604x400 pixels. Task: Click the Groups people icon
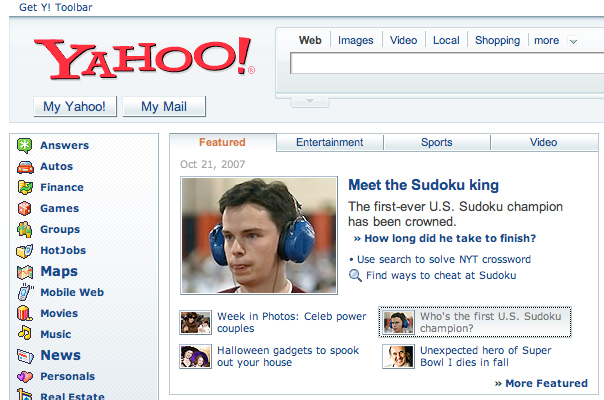coord(25,229)
